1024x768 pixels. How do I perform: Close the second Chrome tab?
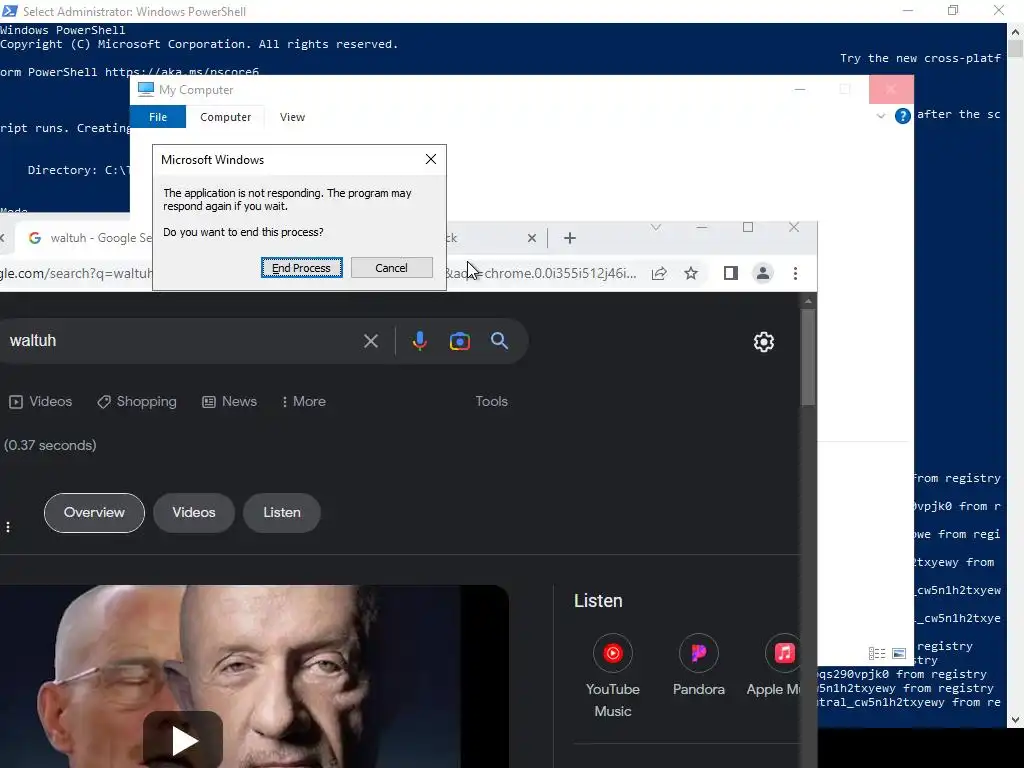(x=532, y=238)
